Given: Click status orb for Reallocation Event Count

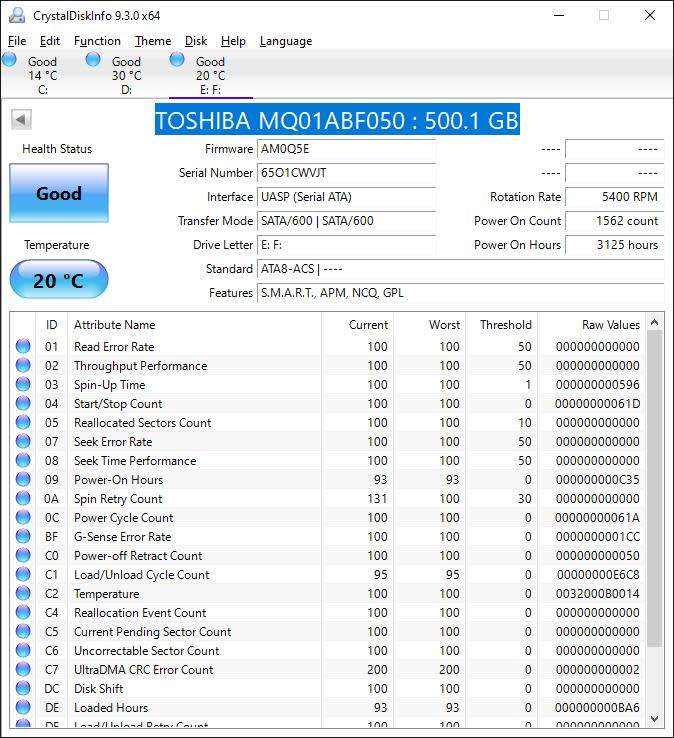Looking at the screenshot, I should coord(23,612).
